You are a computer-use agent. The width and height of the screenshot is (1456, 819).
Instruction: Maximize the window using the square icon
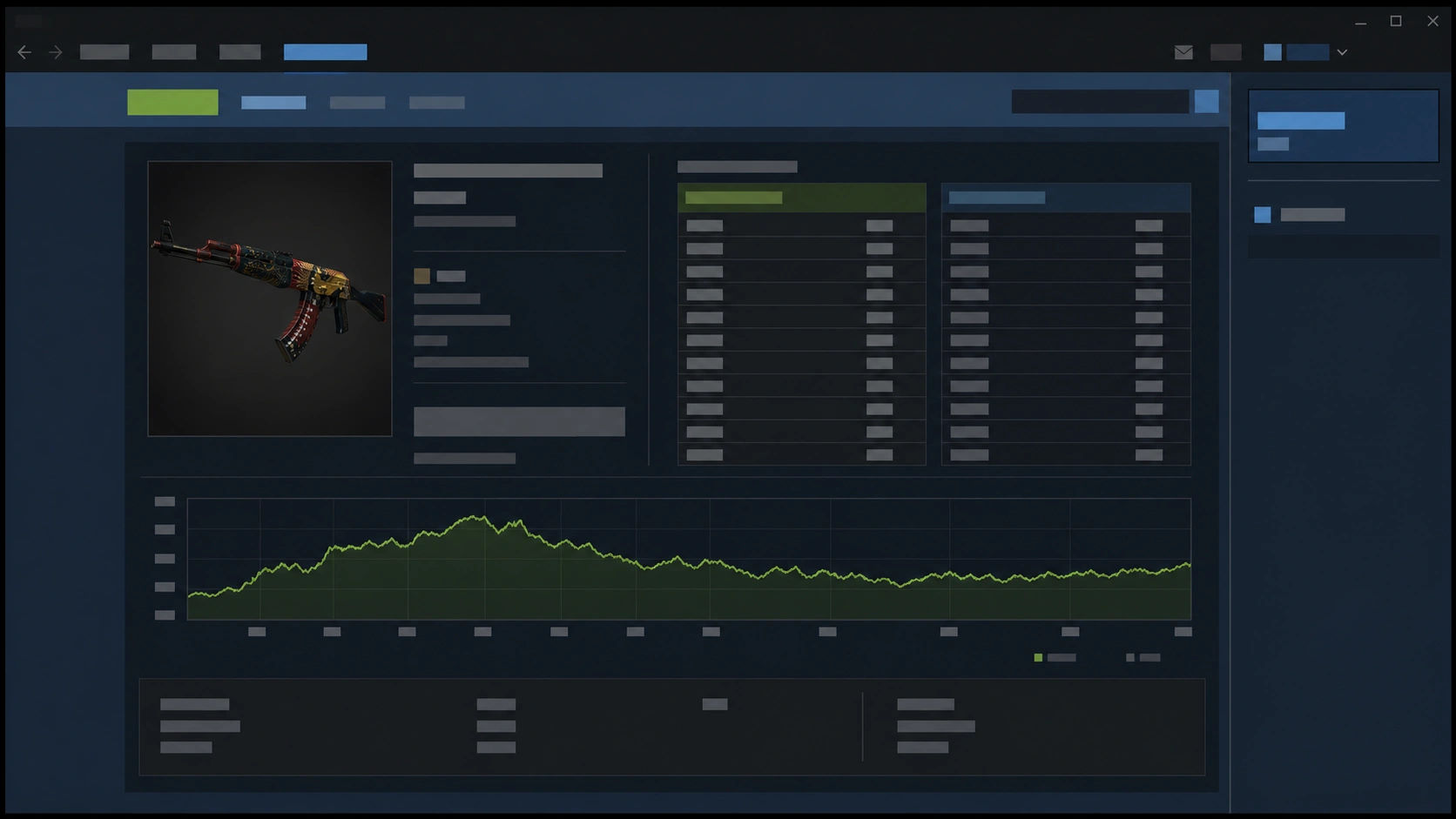click(x=1396, y=21)
